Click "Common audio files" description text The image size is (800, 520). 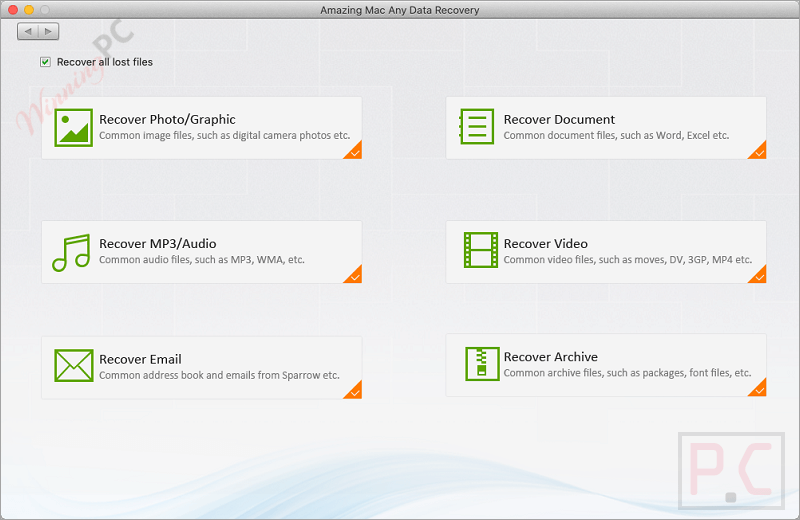[x=202, y=260]
